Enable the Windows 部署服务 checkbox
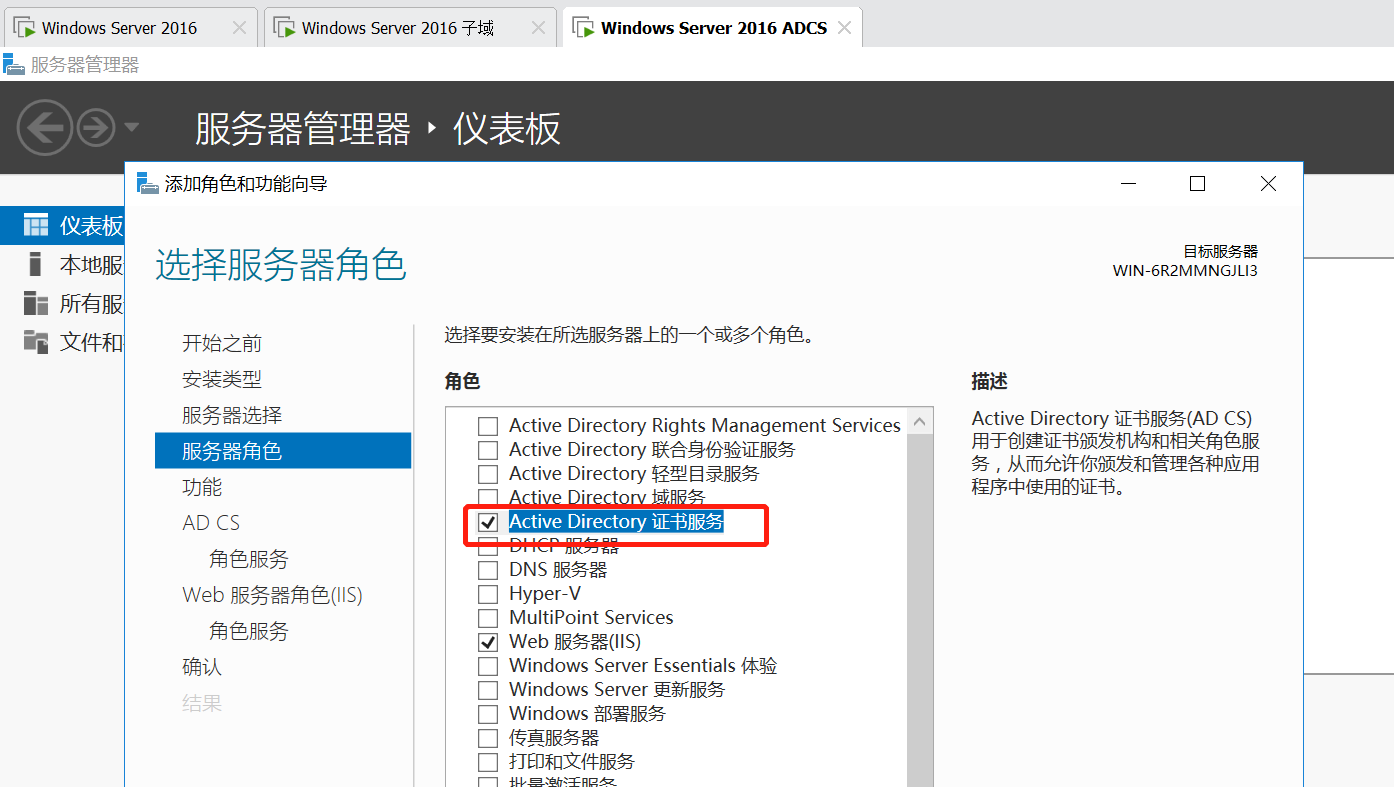This screenshot has height=787, width=1394. pos(488,714)
